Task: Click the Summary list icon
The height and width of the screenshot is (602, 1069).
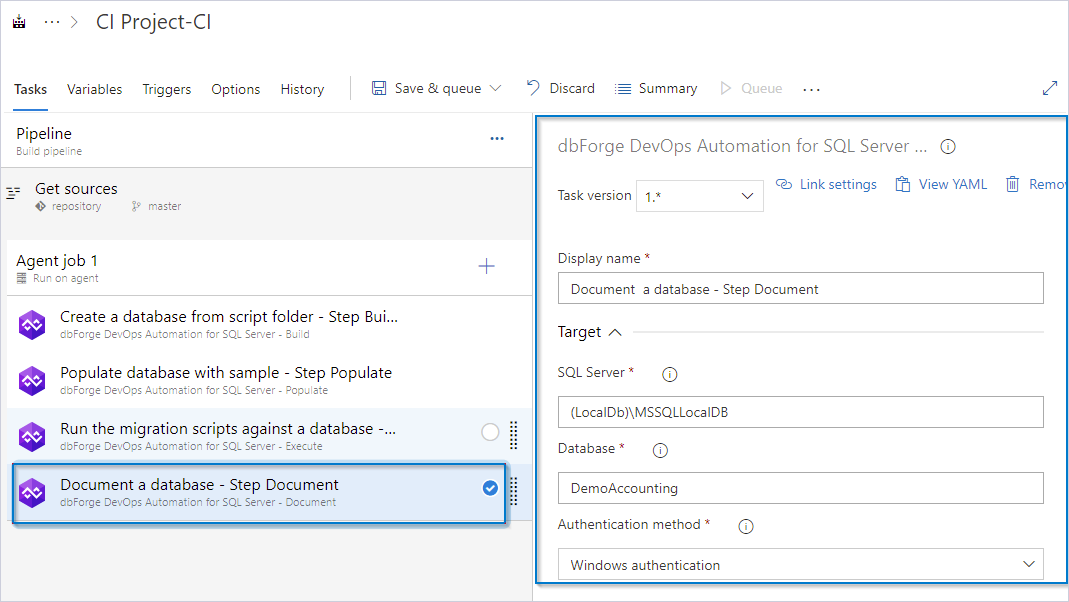Action: coord(623,89)
